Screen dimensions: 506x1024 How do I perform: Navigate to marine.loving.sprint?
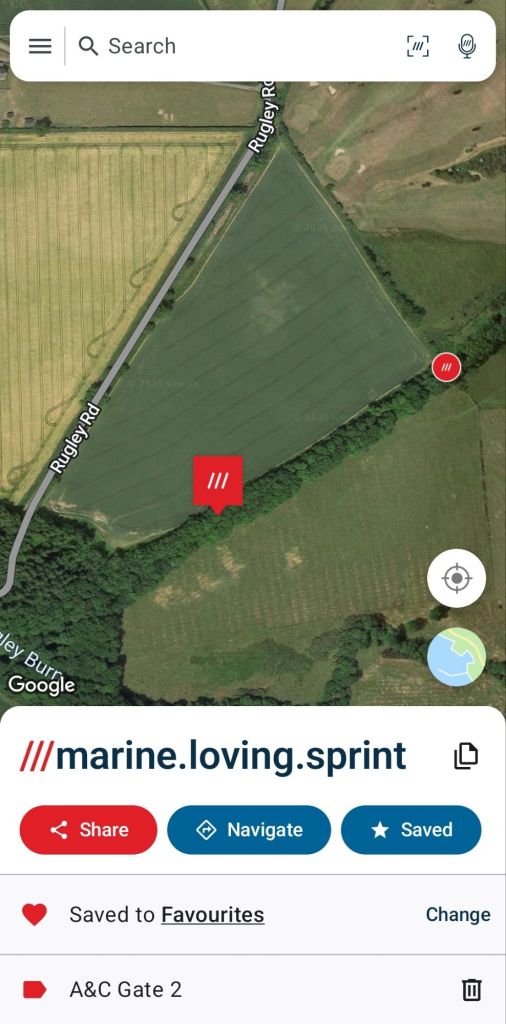[x=249, y=830]
